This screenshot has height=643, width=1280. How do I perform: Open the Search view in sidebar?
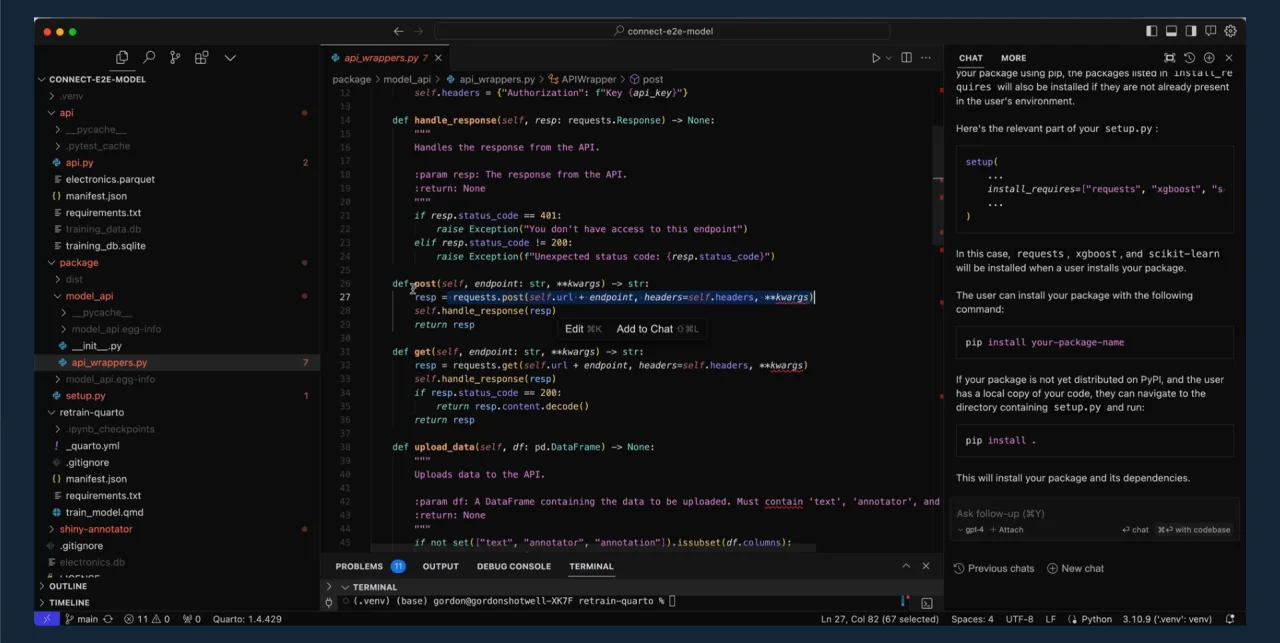149,58
